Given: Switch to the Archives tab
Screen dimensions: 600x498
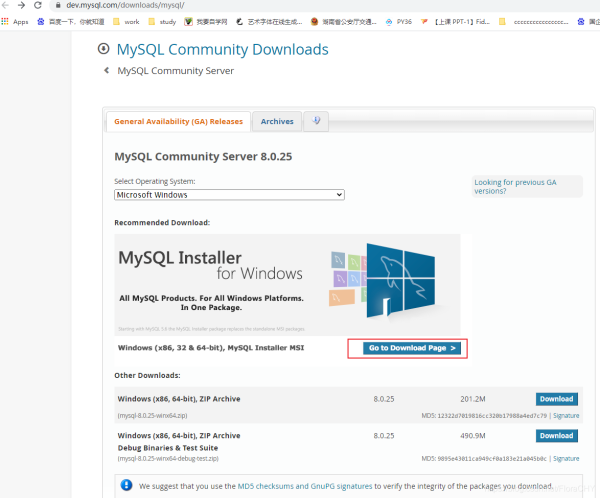Looking at the screenshot, I should click(277, 121).
